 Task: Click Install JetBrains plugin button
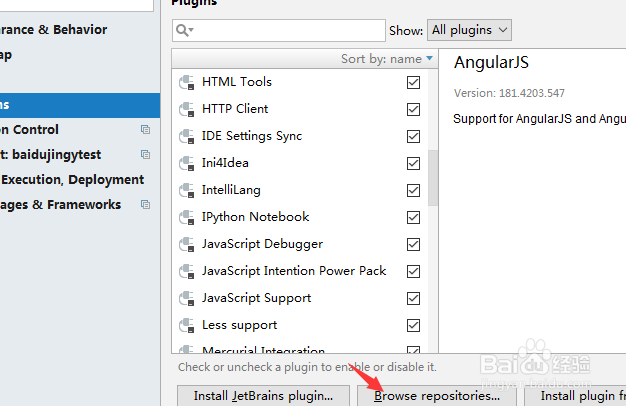tap(263, 396)
